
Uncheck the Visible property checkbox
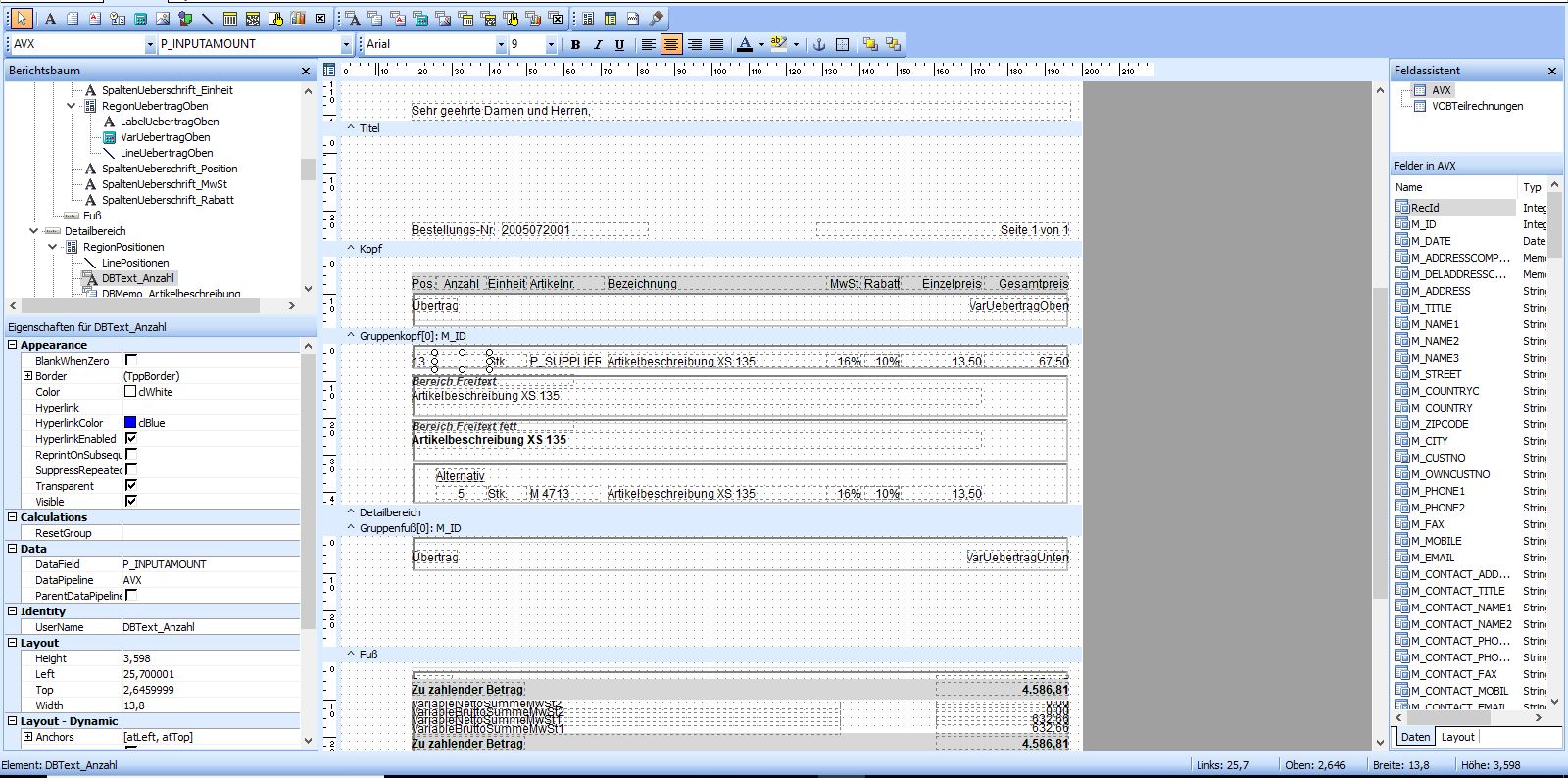coord(131,502)
